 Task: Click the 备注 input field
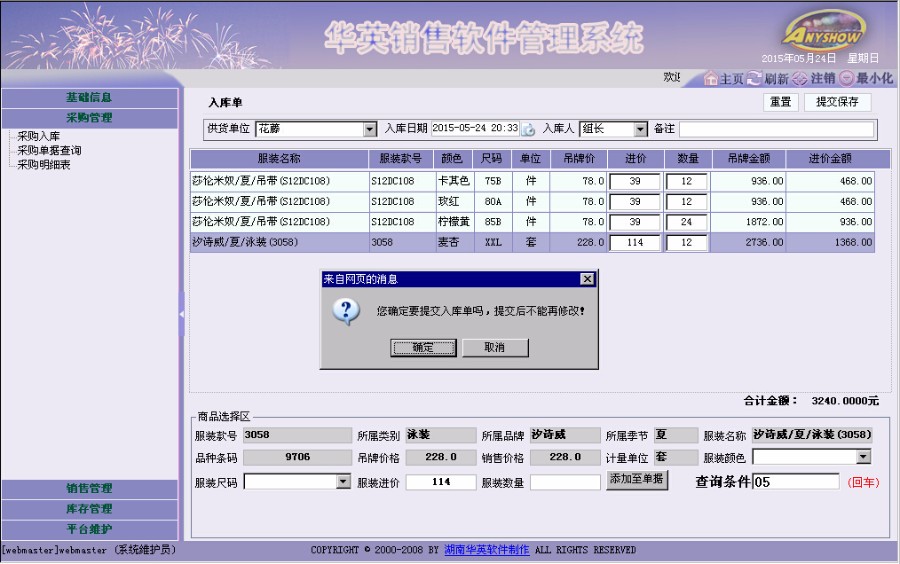[x=777, y=129]
